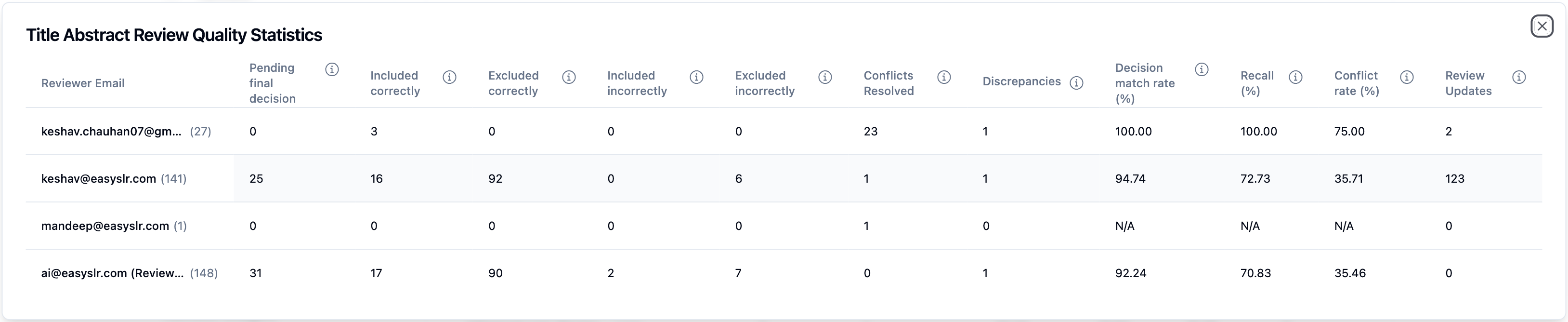This screenshot has width=1568, height=322.
Task: Click info icon beside Review Updates
Action: pyautogui.click(x=1519, y=77)
